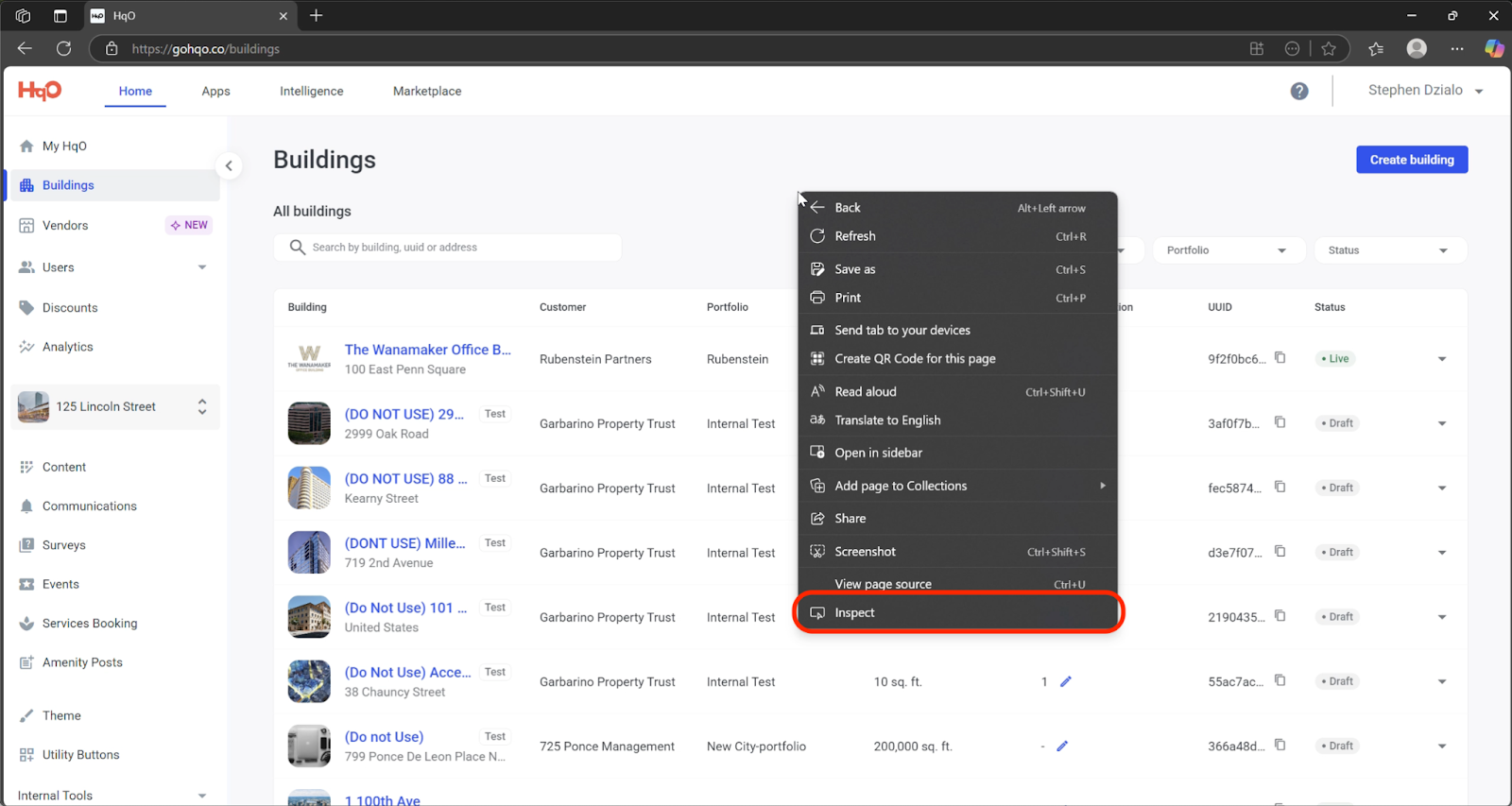
Task: Open browser profile avatar icon
Action: click(1416, 49)
